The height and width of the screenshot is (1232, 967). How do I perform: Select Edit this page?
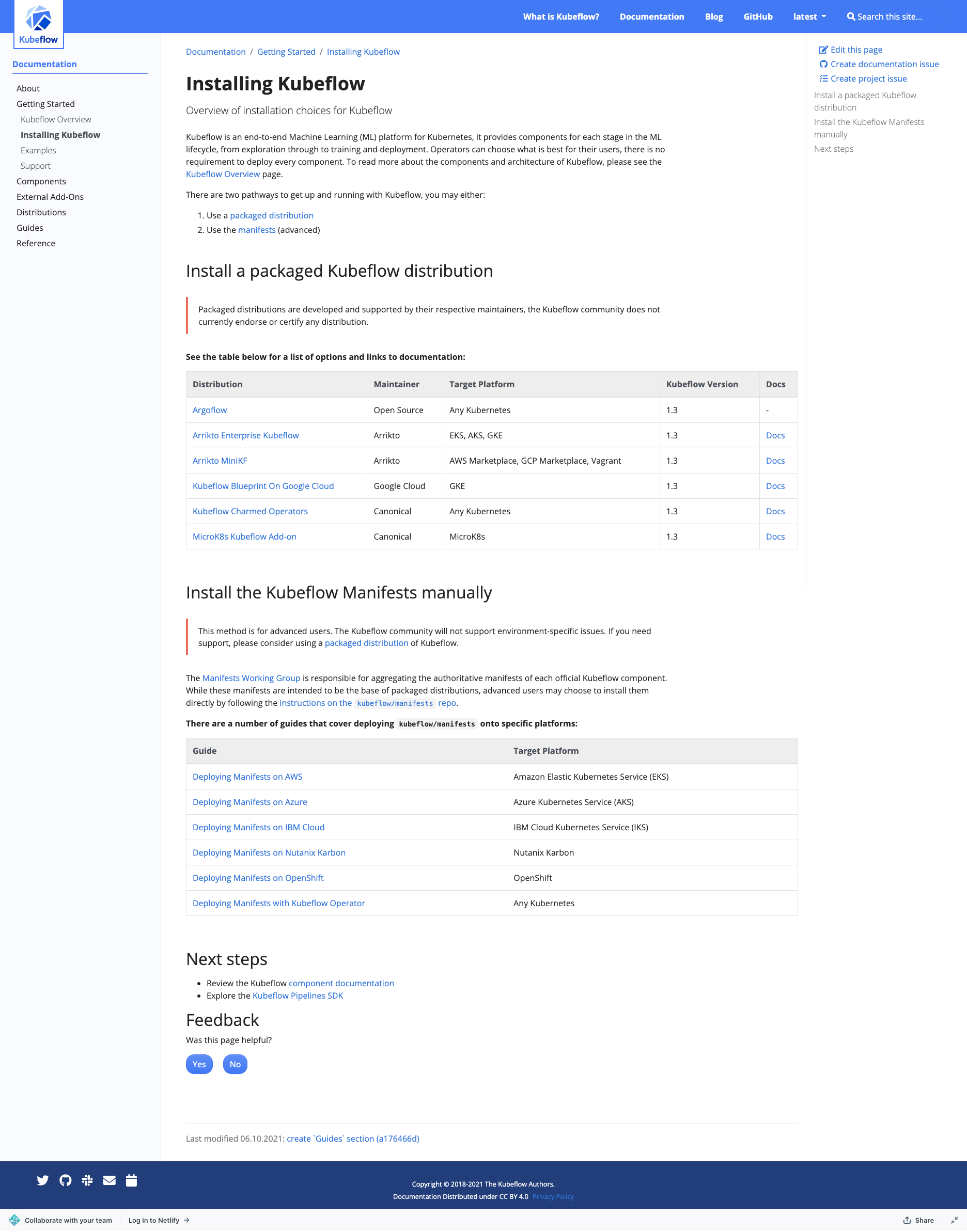click(855, 49)
